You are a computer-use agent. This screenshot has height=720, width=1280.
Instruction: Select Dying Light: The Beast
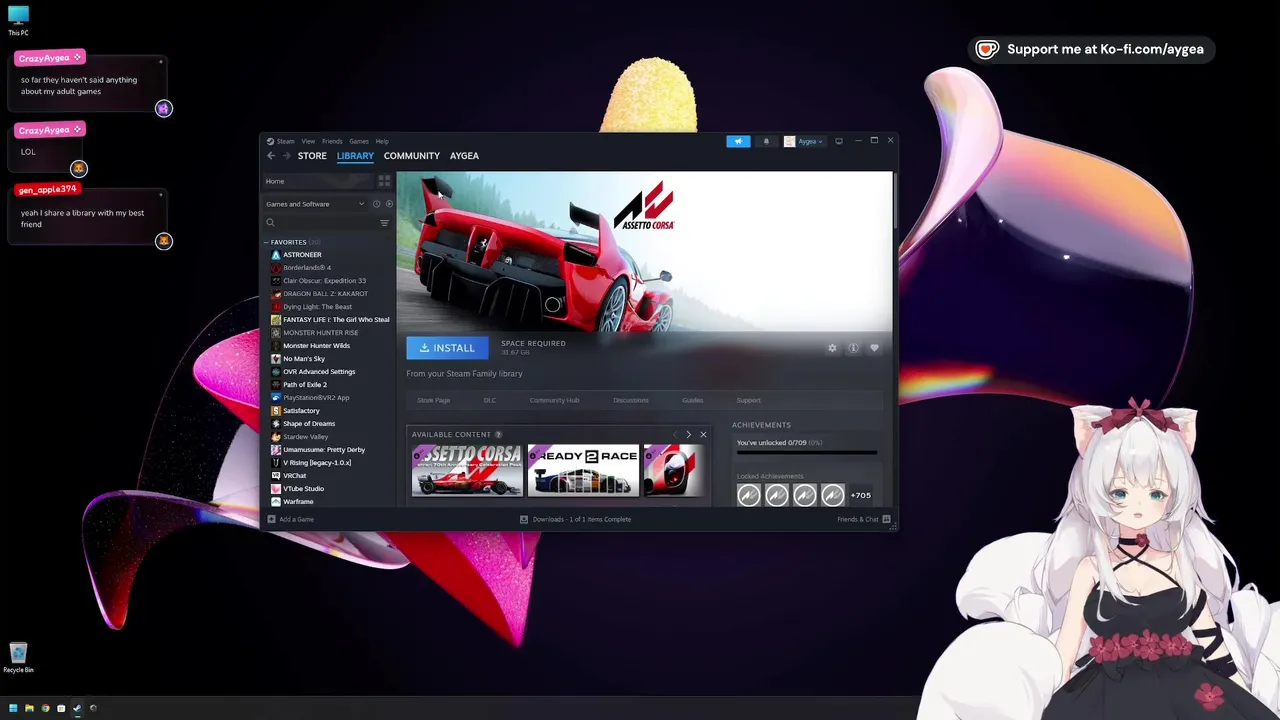317,307
